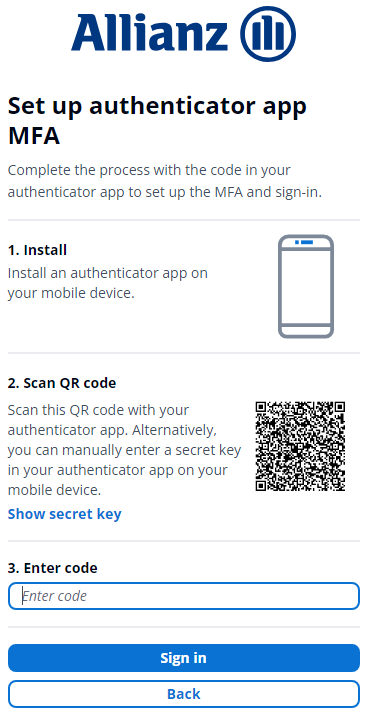Submit with the Sign in button
The width and height of the screenshot is (365, 716).
tap(184, 658)
